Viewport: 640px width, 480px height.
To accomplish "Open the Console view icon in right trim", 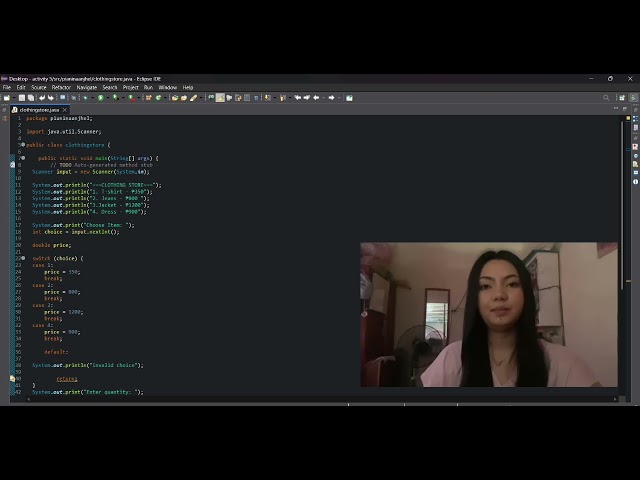I will point(636,173).
